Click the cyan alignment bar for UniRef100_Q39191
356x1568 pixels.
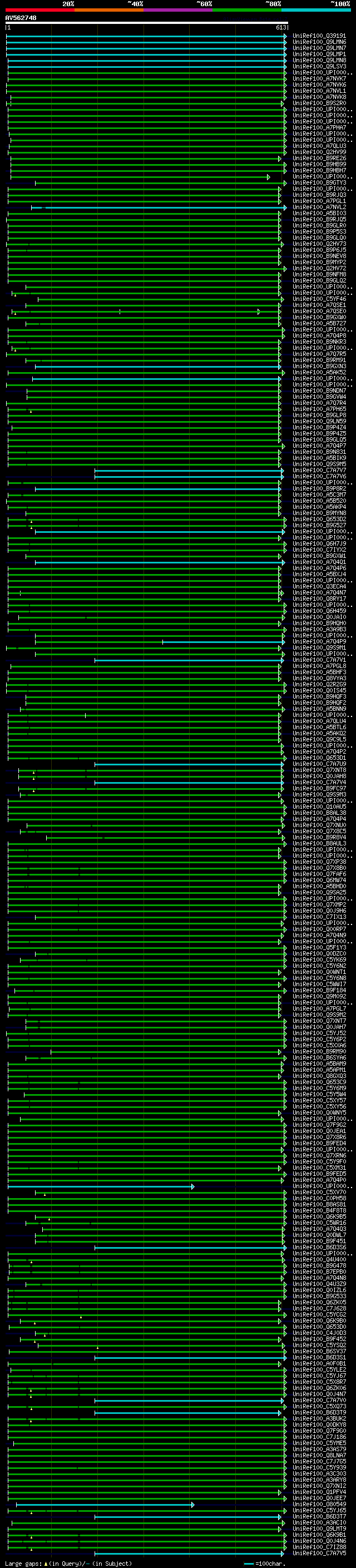(x=146, y=37)
